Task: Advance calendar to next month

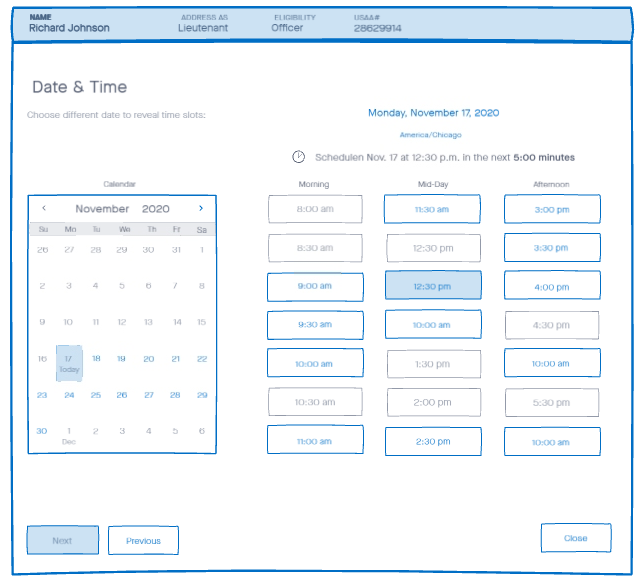Action: coord(201,208)
